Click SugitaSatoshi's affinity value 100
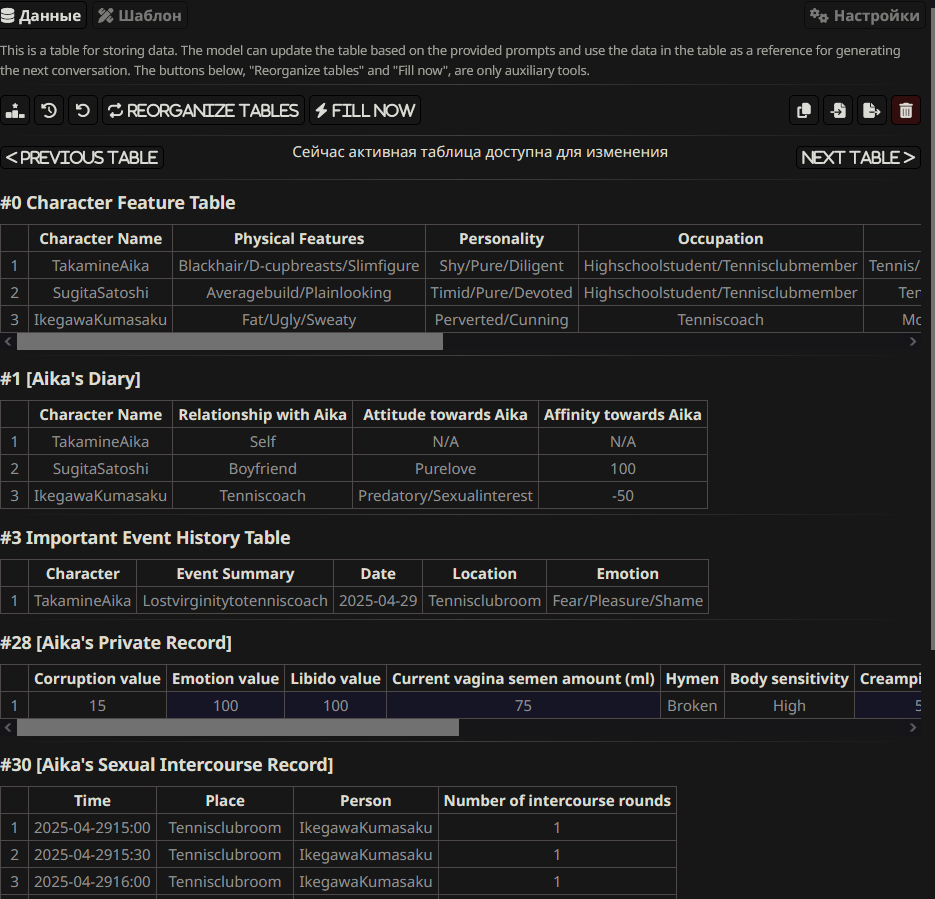This screenshot has height=899, width=935. point(623,469)
